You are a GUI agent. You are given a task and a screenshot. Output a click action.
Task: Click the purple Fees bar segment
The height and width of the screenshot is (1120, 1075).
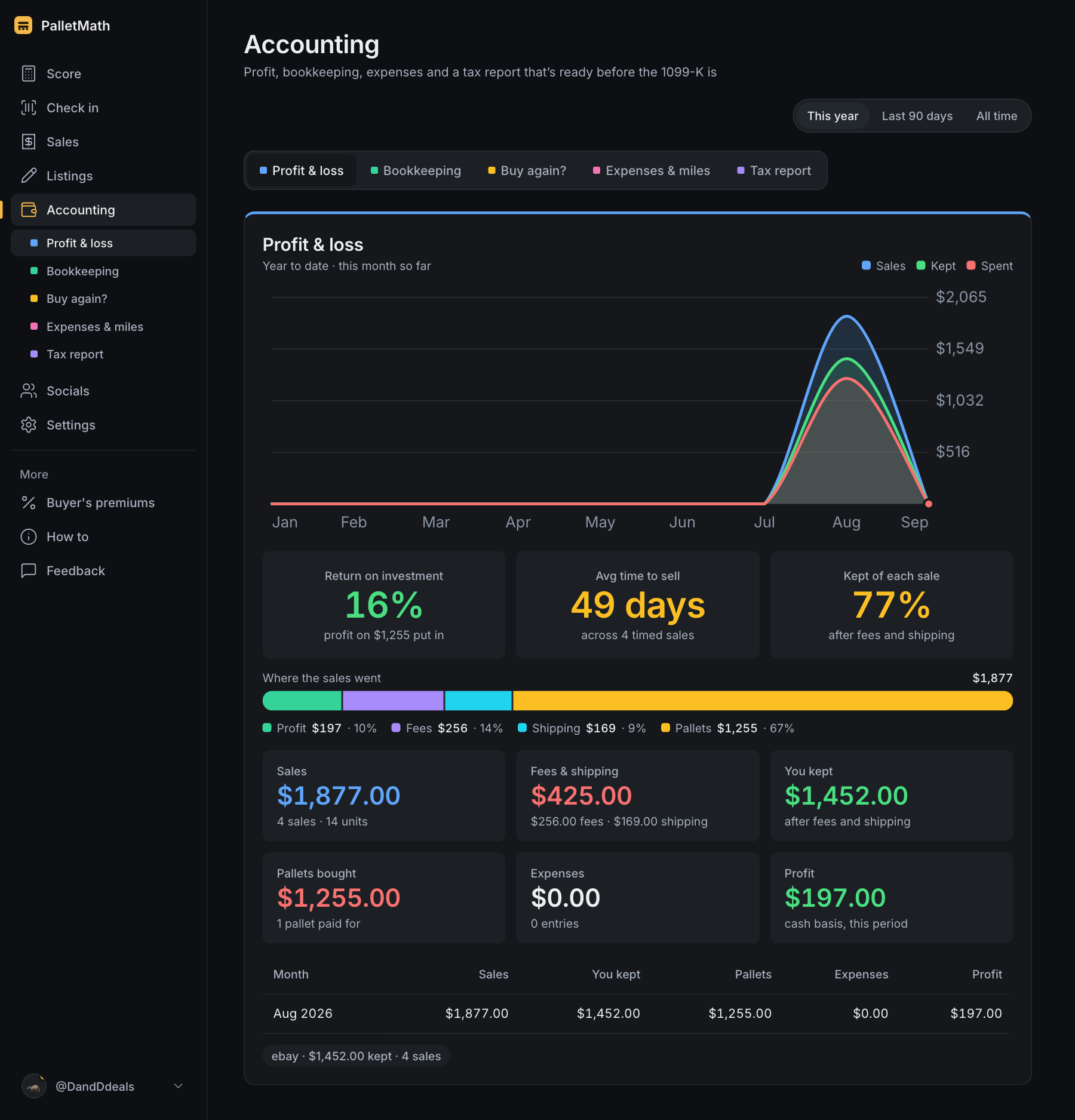tap(393, 701)
